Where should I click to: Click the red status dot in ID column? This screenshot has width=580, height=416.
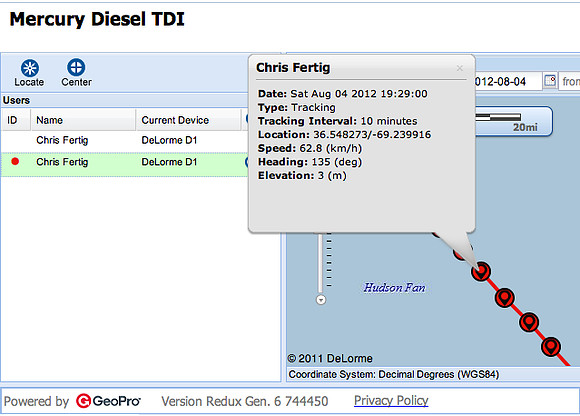tap(15, 161)
